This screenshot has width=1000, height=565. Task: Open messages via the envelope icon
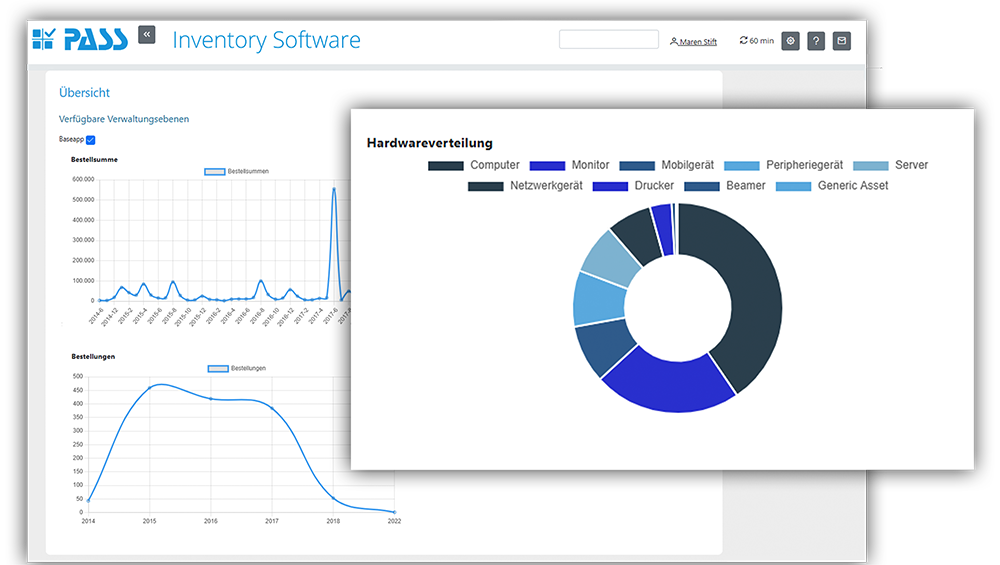click(x=842, y=41)
